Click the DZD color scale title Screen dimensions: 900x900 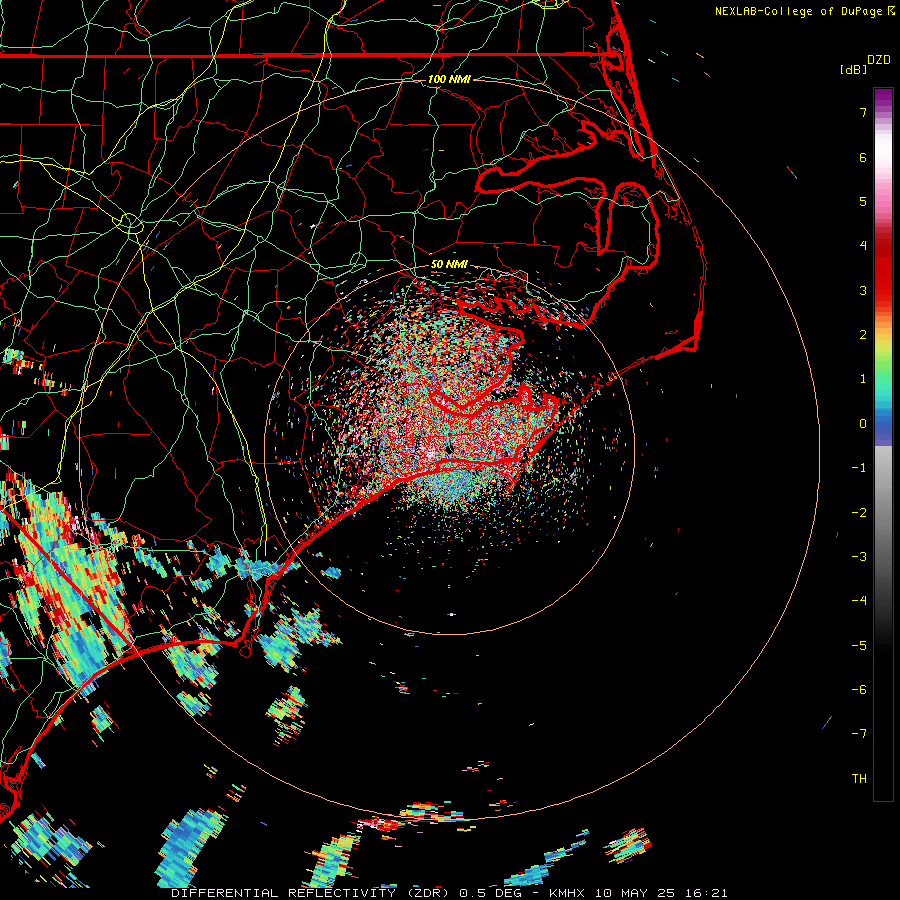(879, 60)
